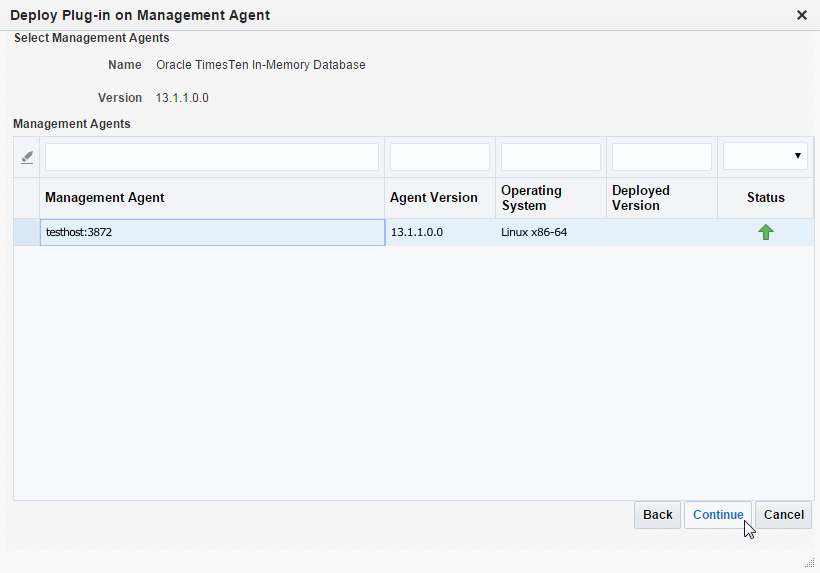Focus the Operating System filter field
This screenshot has height=573, width=820.
[551, 156]
